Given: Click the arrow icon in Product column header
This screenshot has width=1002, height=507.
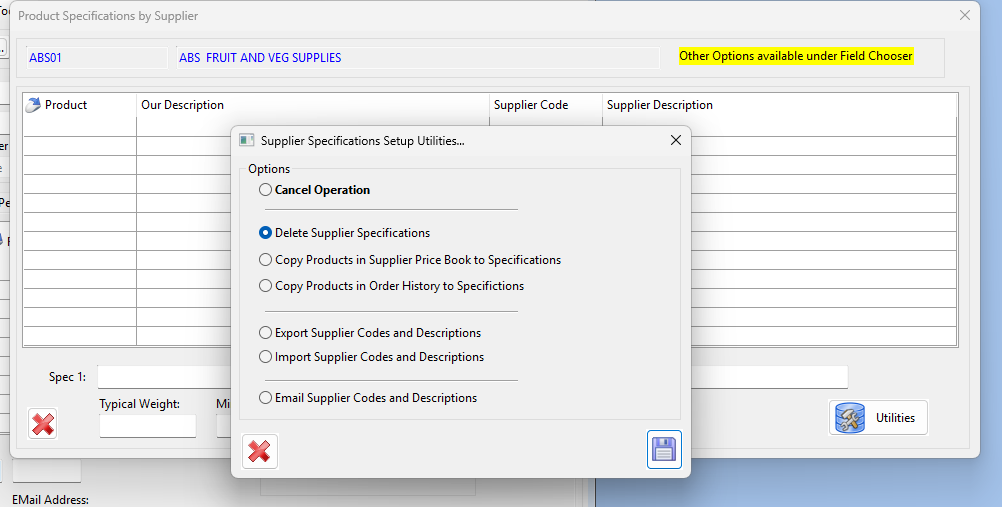Looking at the screenshot, I should click(x=33, y=105).
